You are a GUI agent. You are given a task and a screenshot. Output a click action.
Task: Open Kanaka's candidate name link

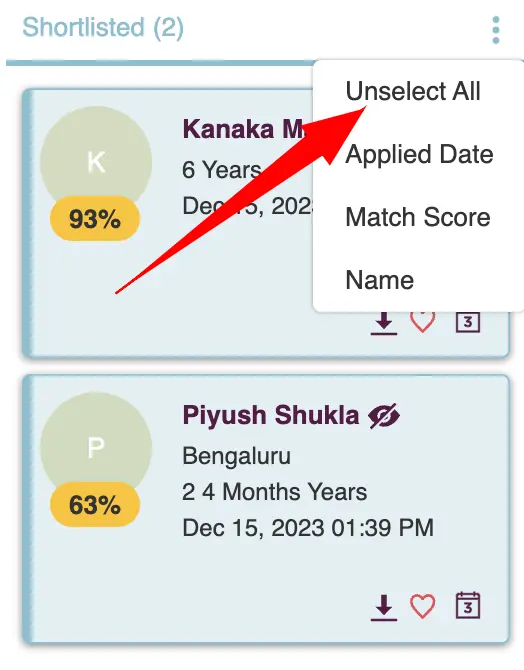tap(244, 129)
